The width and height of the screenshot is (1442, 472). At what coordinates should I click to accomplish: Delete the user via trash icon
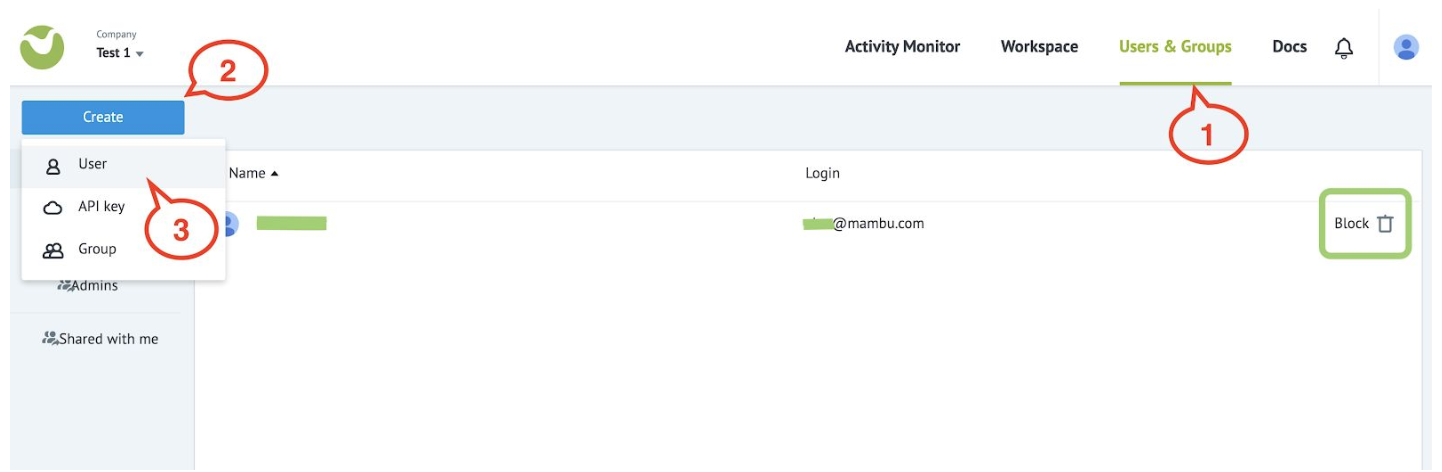click(1385, 224)
